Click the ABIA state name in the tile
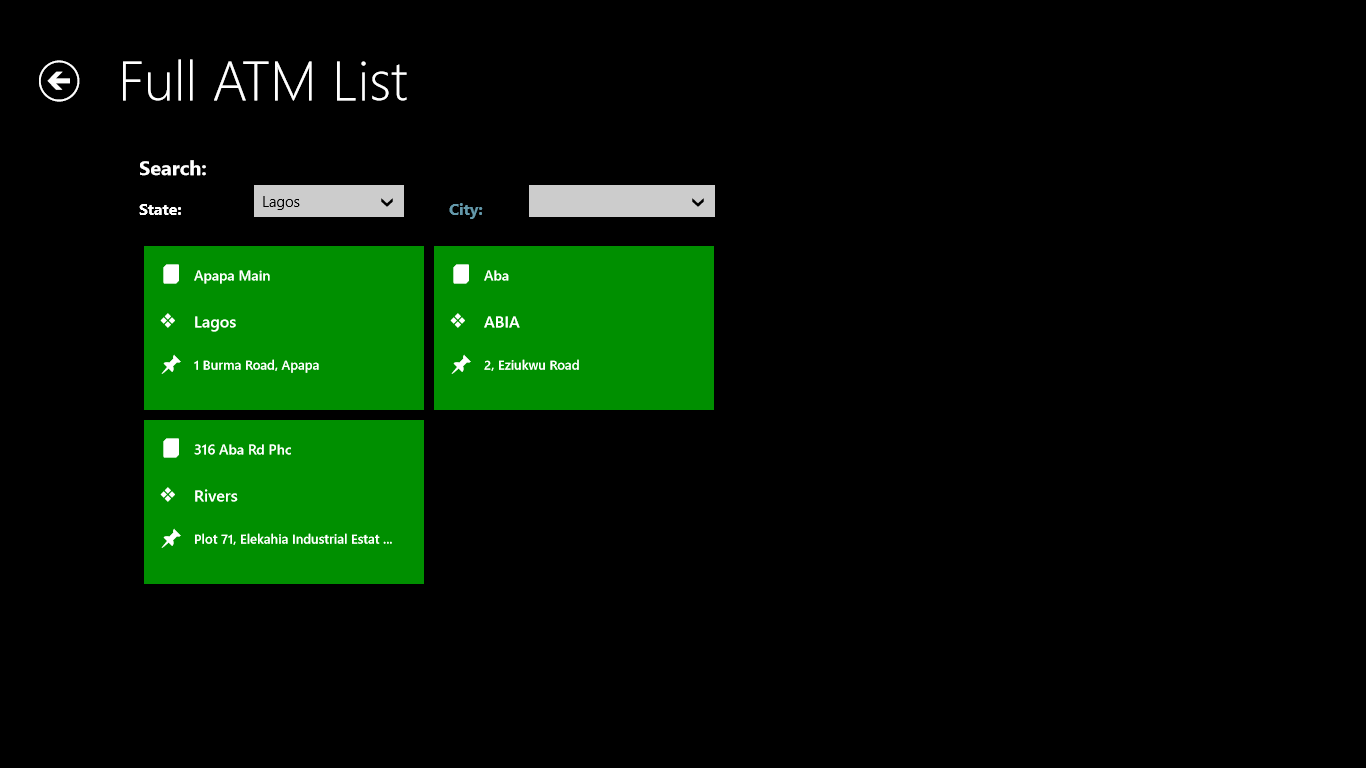The height and width of the screenshot is (768, 1366). point(502,322)
